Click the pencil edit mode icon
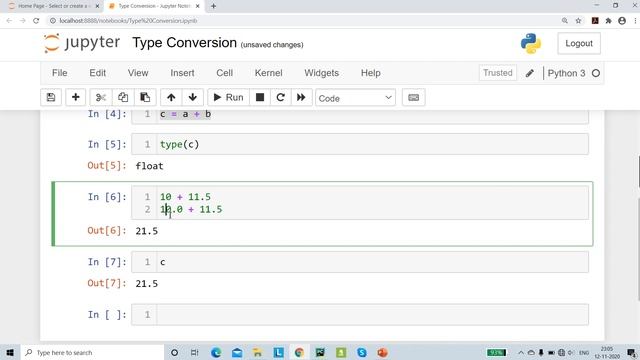The image size is (640, 360). coord(530,73)
